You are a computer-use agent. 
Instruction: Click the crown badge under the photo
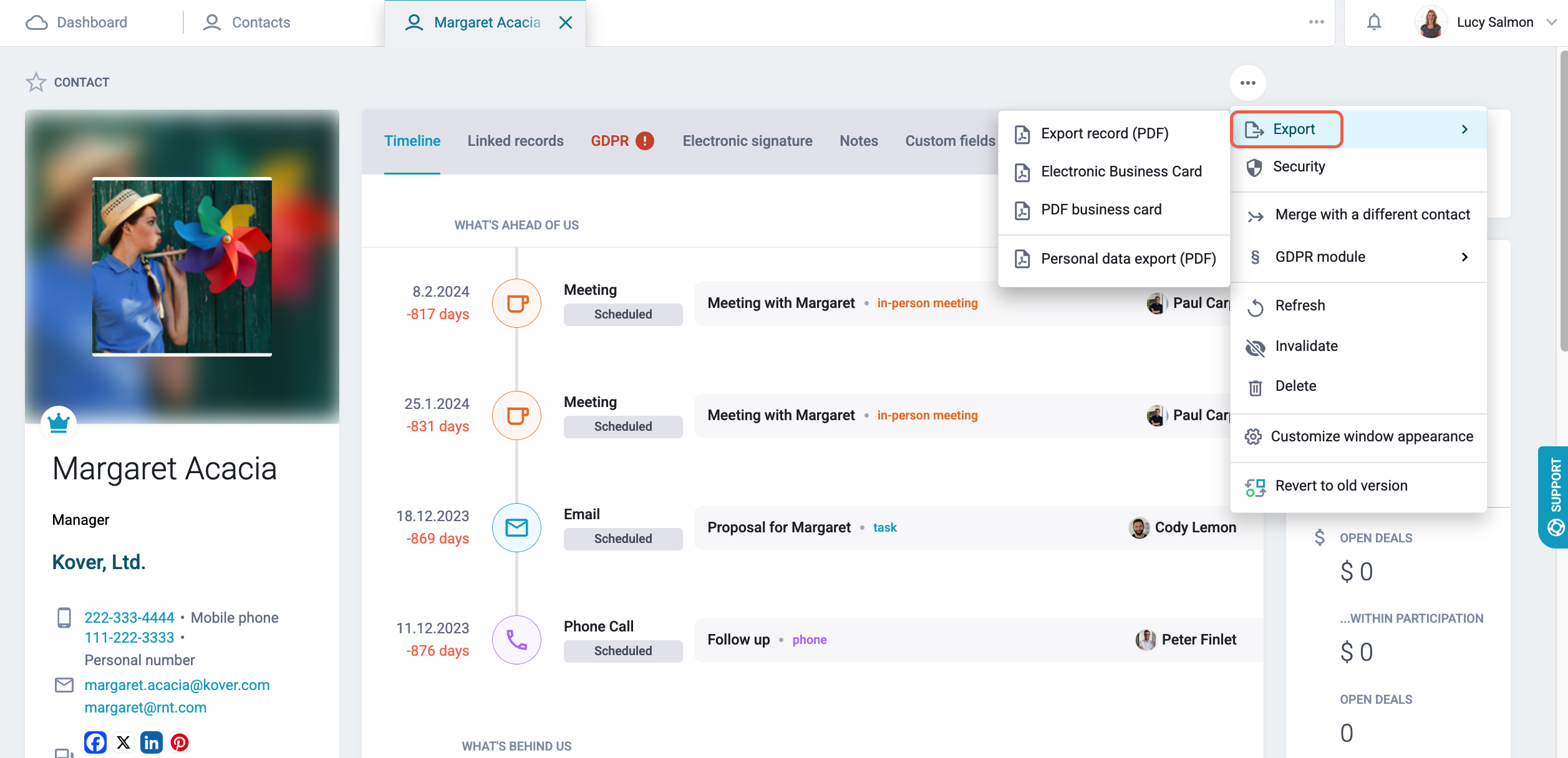59,423
